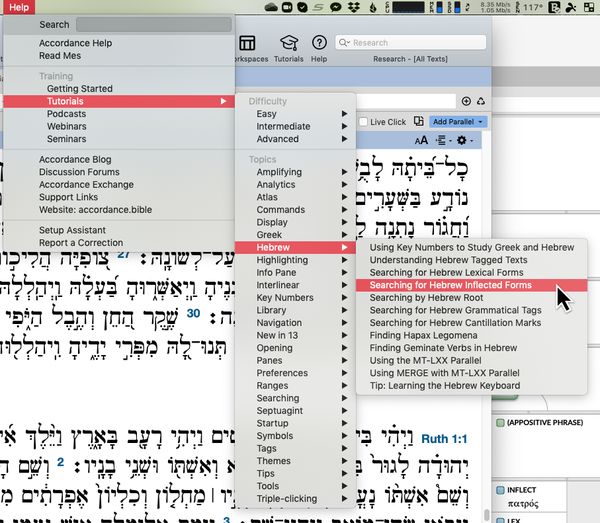Screen dimensions: 600x523
Task: Select Searching by Hebrew Root tutorial
Action: click(471, 298)
